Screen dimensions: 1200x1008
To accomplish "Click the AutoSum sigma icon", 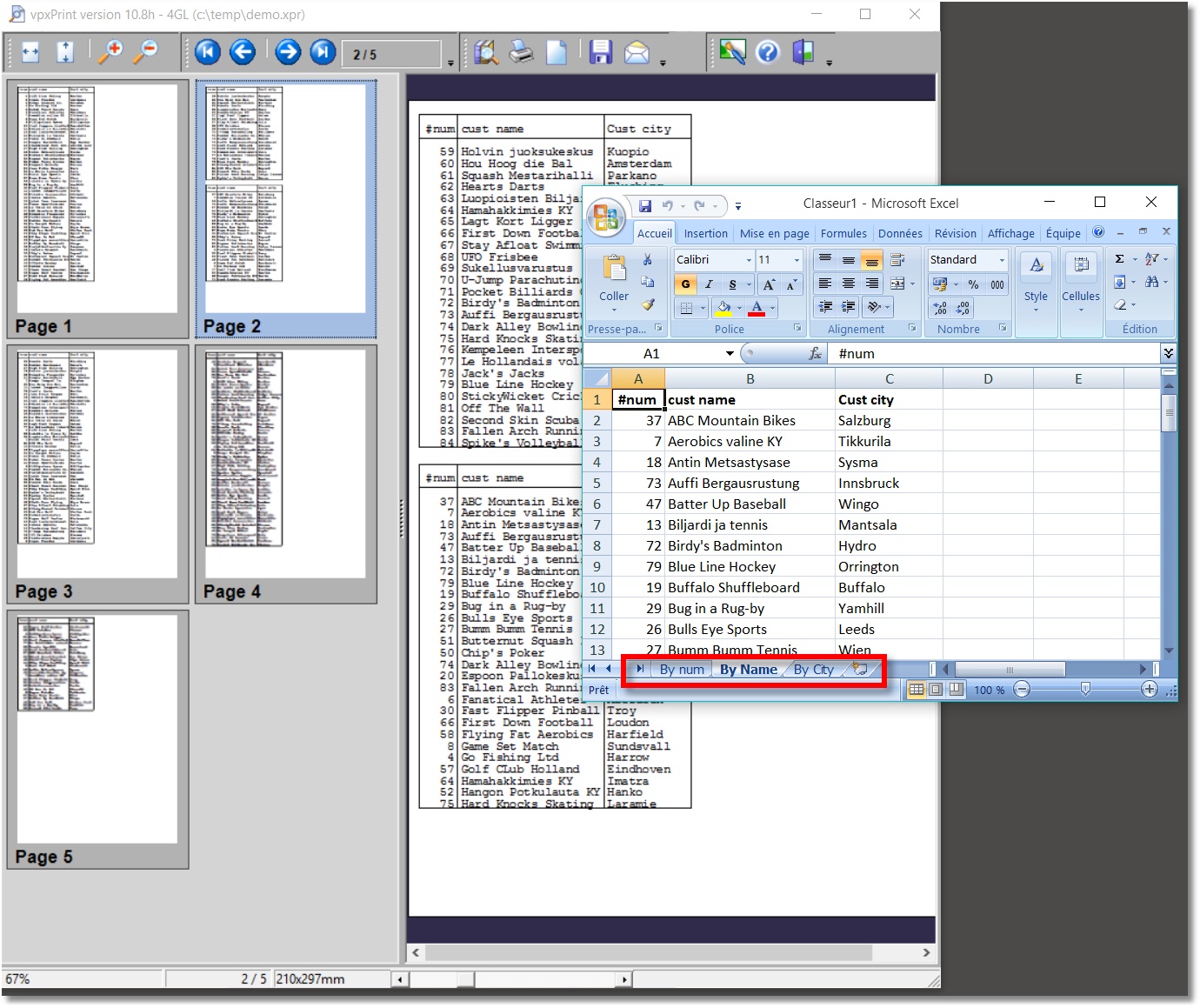I will pos(1120,259).
